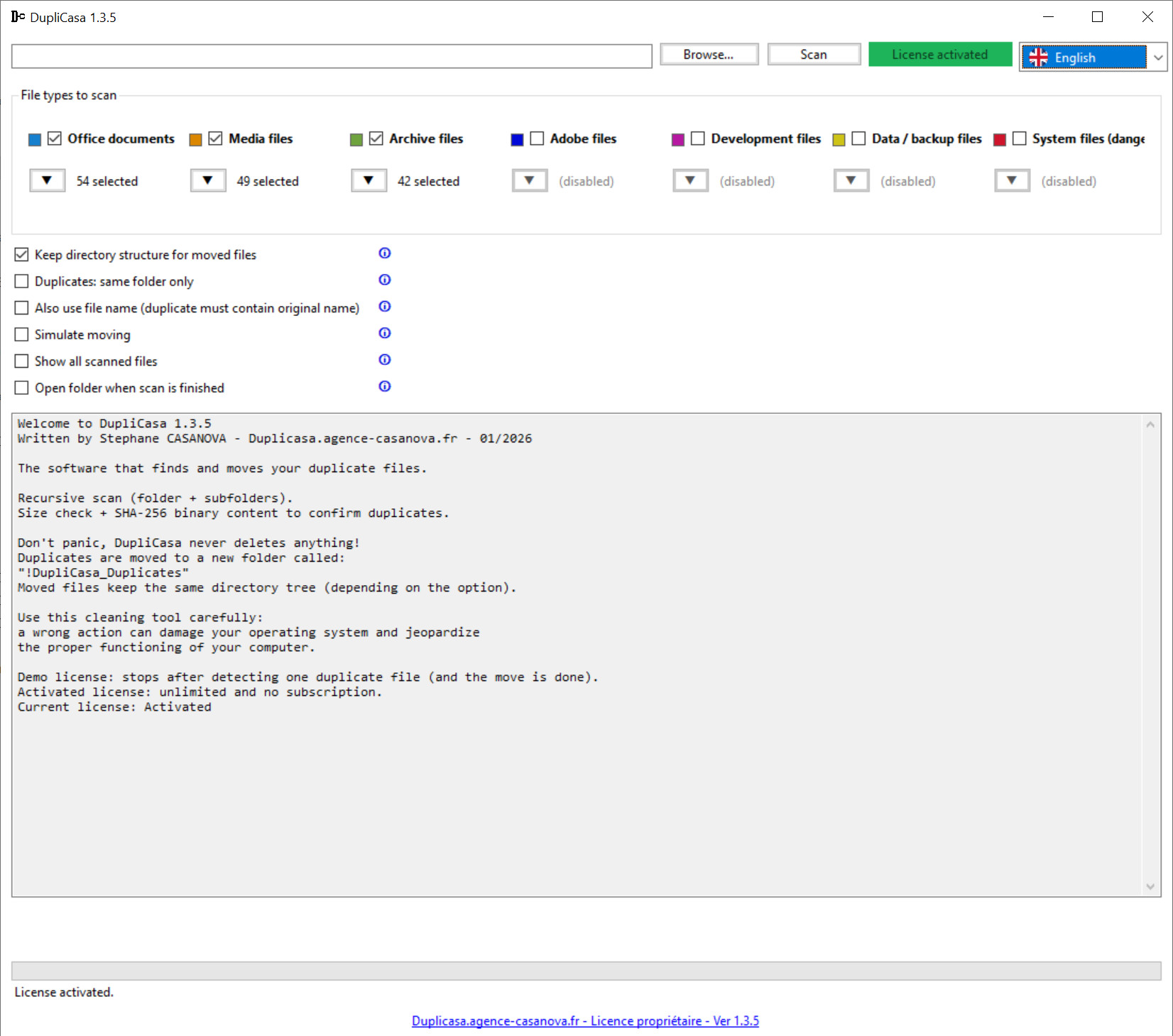Expand the Office documents file type dropdown
1173x1036 pixels.
coord(47,180)
